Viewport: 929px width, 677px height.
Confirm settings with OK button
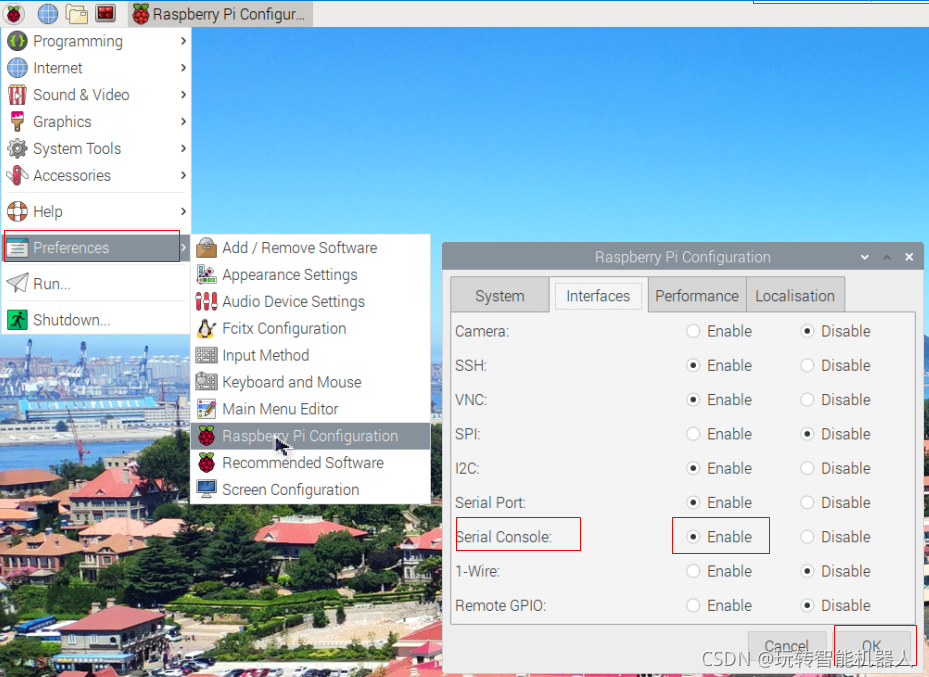[872, 646]
